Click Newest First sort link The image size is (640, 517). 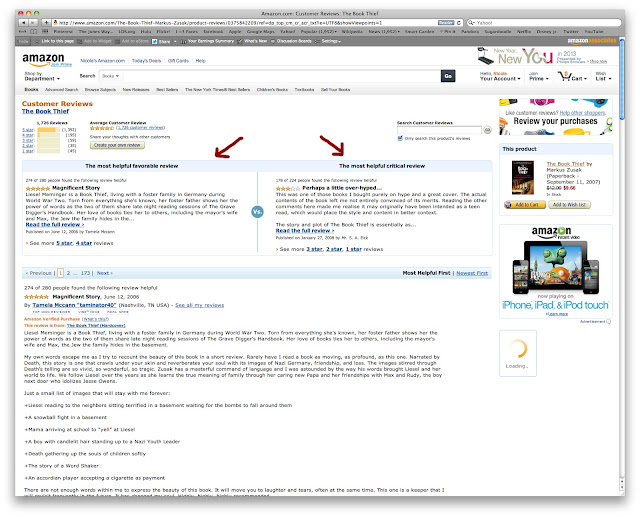(472, 273)
